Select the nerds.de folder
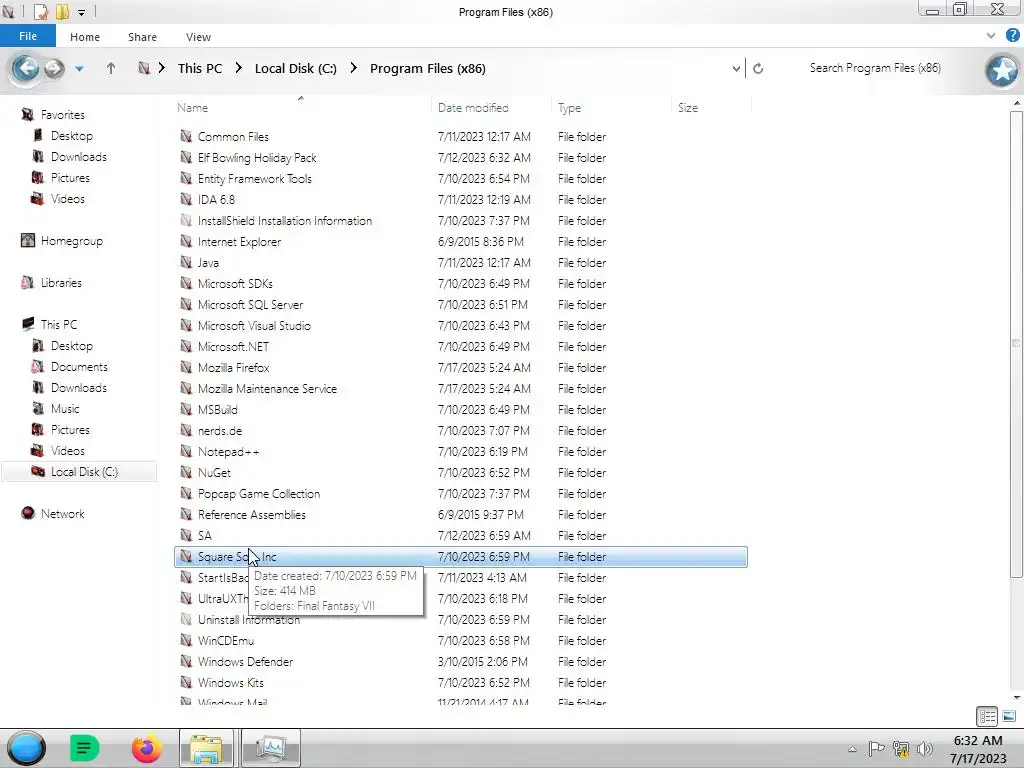Screen dimensions: 1024x768 point(219,430)
